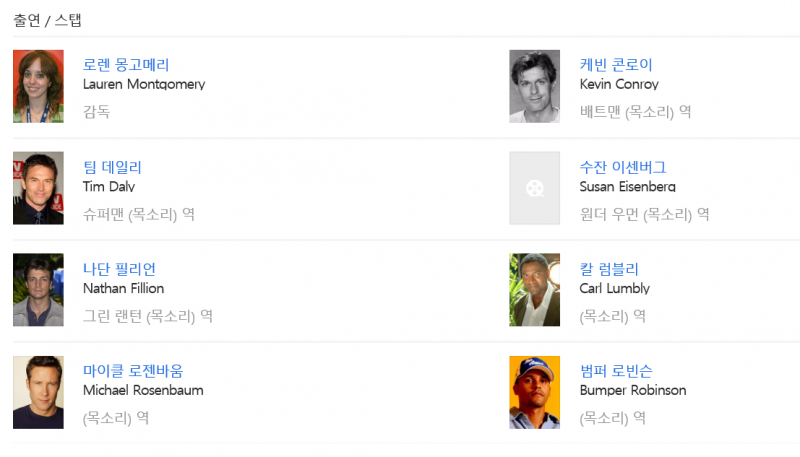Open Bumper Robinson's profile photo
Screen dimensions: 800x457
coord(534,392)
